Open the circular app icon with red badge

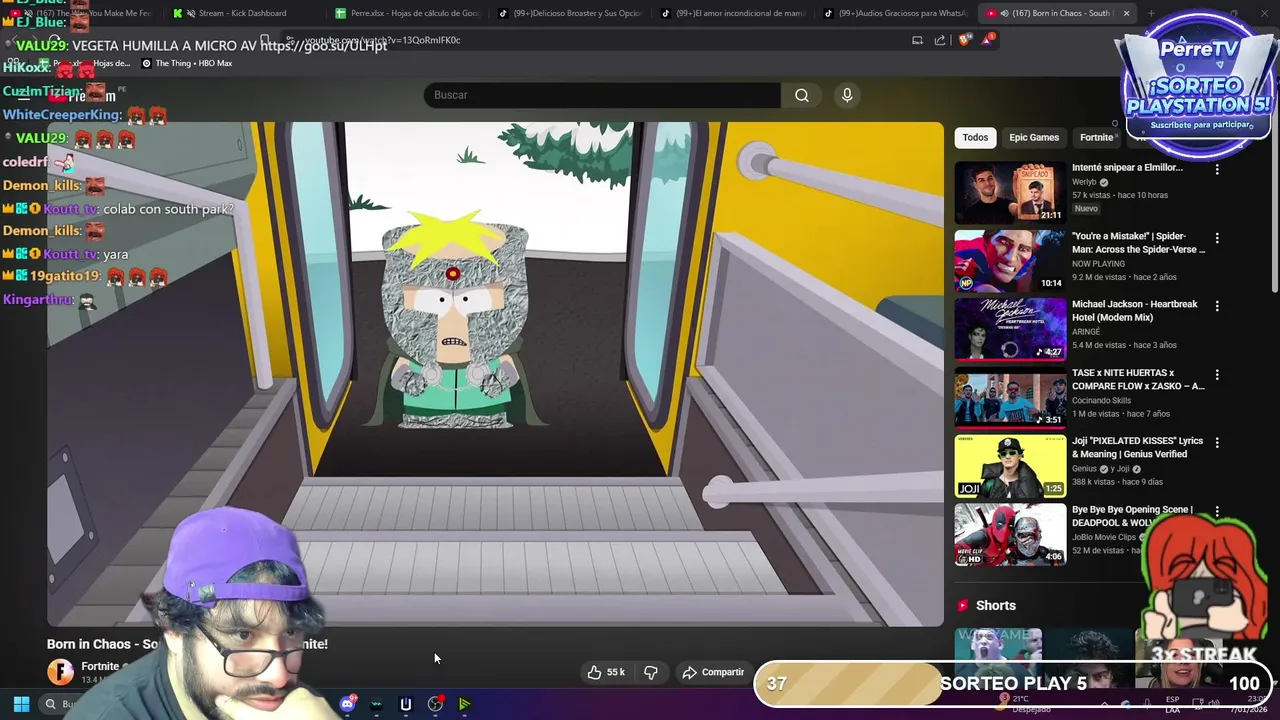click(435, 704)
